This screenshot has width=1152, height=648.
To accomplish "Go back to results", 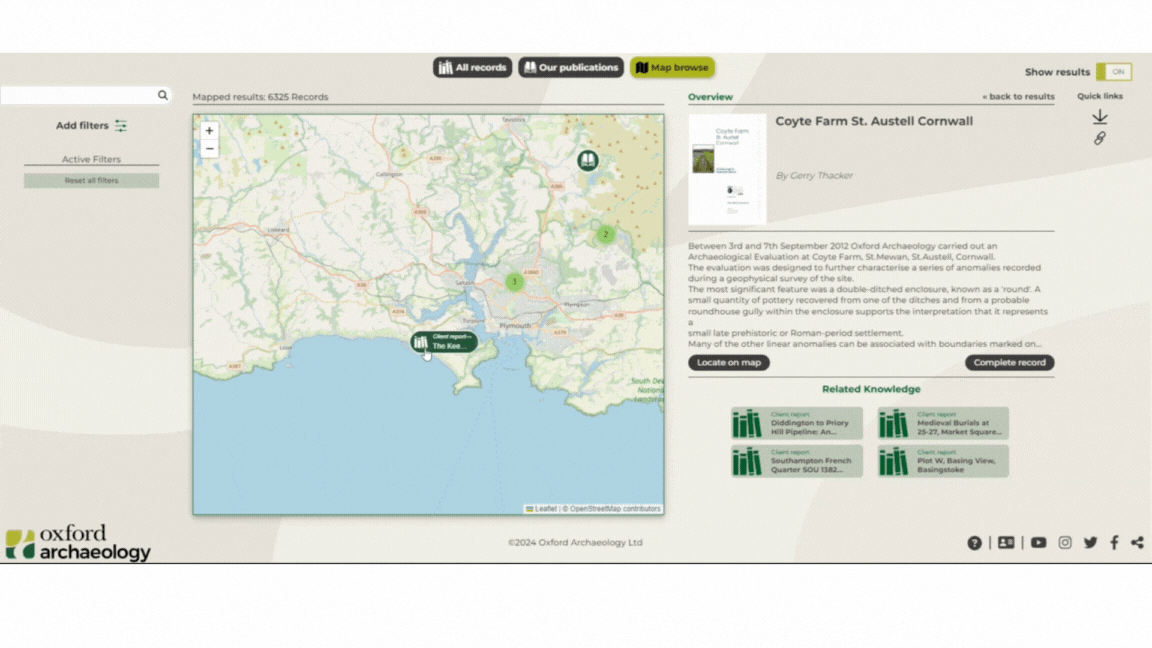I will click(x=1018, y=96).
